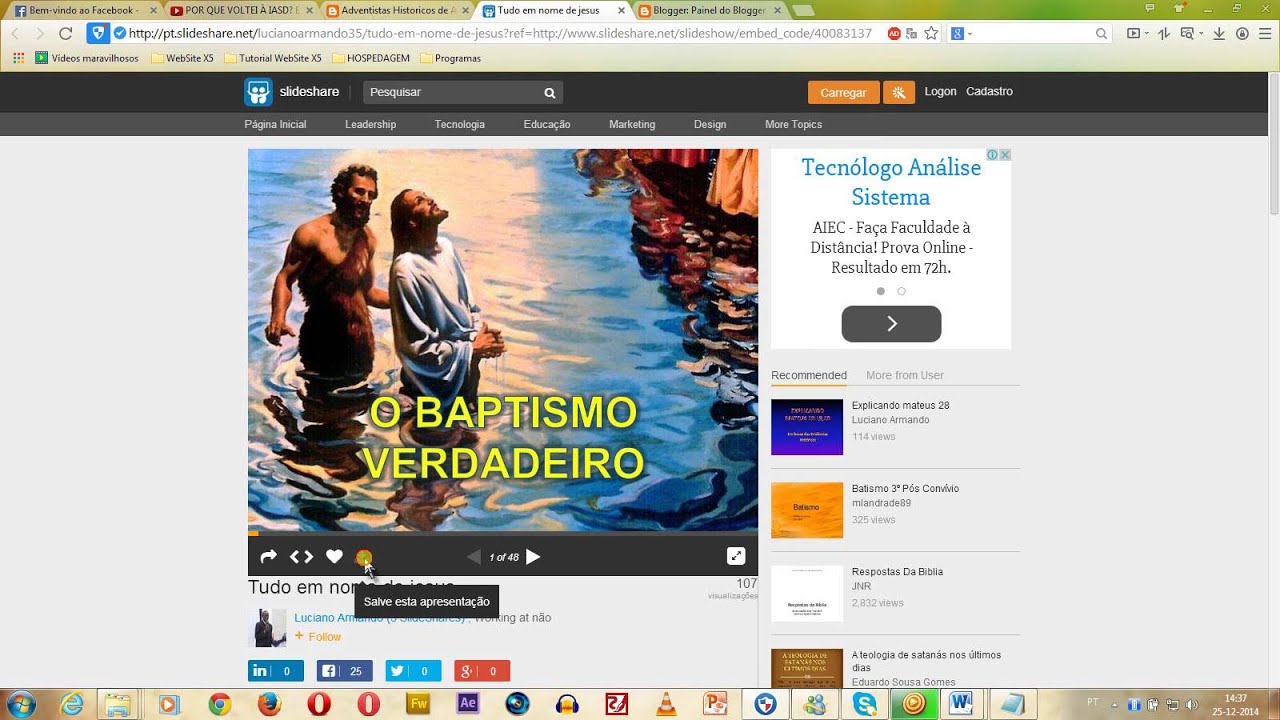Click the ad's next arrow button
This screenshot has height=720, width=1280.
click(891, 324)
